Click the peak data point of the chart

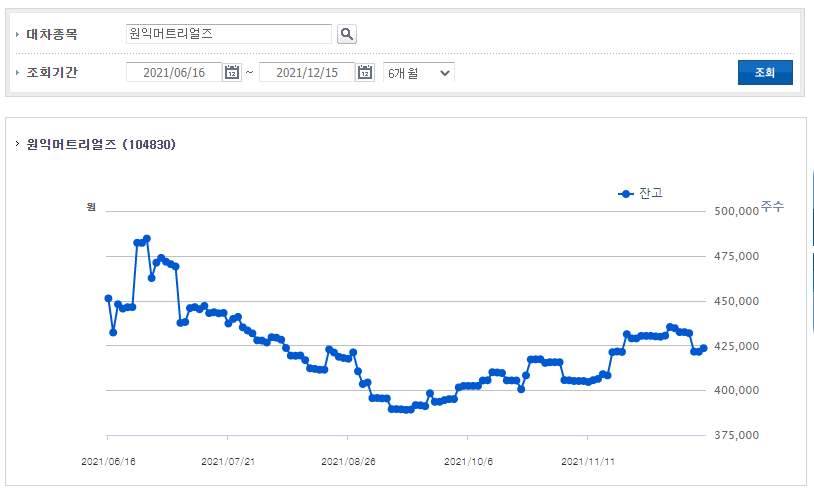click(x=147, y=239)
